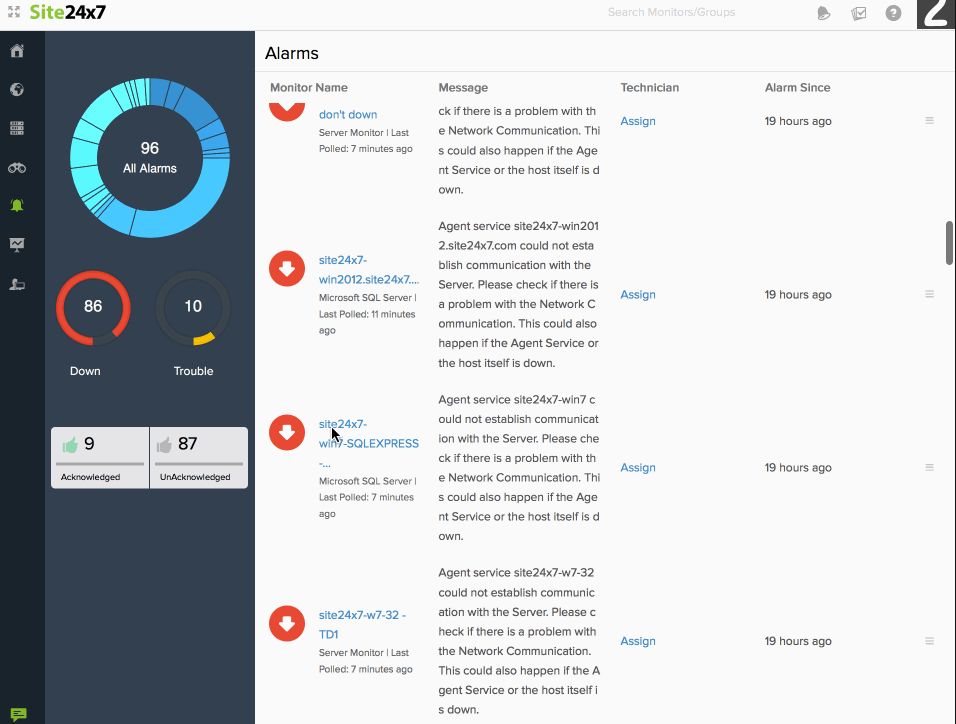Click "Last Polled: 11 minutes ago" under site24x7-win2012

367,322
